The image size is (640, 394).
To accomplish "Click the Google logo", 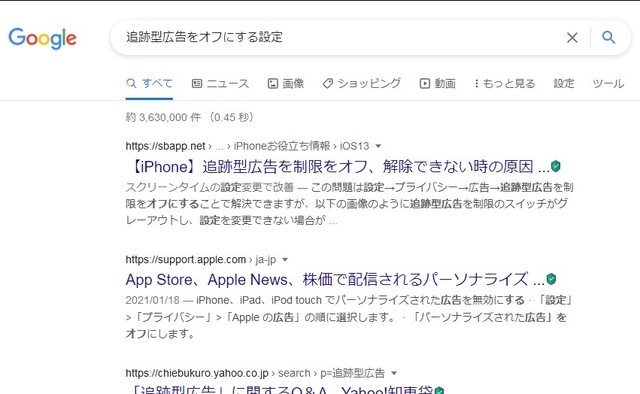I will pos(42,38).
